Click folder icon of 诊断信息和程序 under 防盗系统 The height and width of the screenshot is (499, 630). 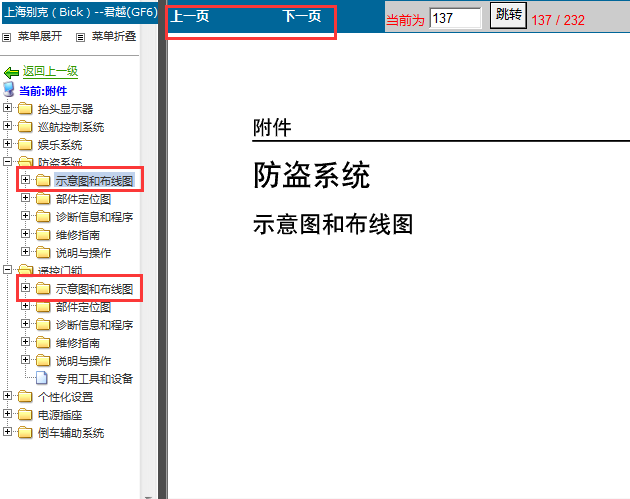pyautogui.click(x=43, y=217)
